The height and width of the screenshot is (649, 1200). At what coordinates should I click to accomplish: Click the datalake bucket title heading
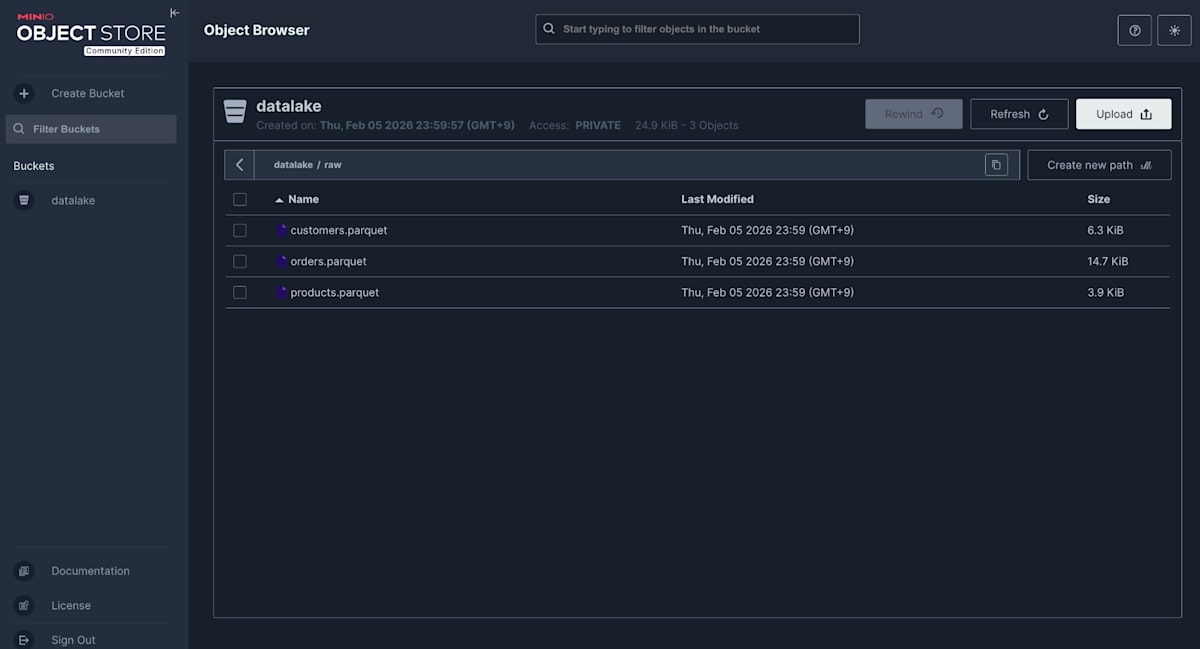click(x=289, y=106)
